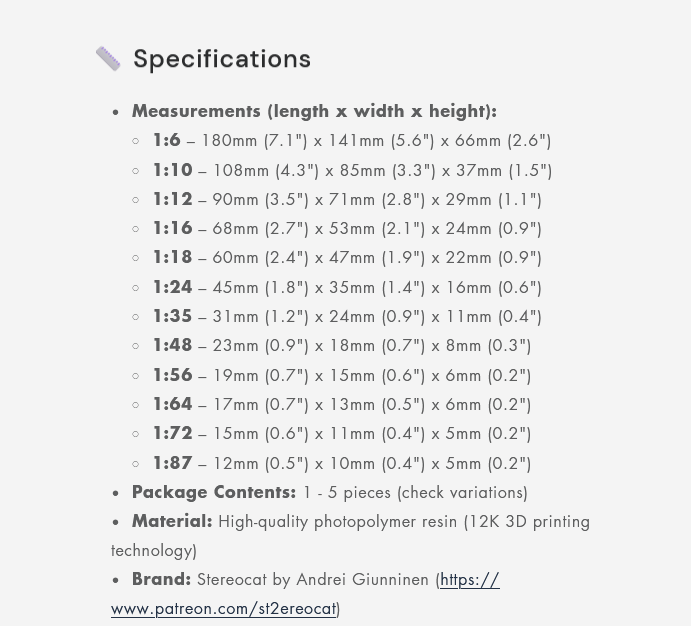Click the Brand label text
The height and width of the screenshot is (626, 691).
(x=161, y=579)
